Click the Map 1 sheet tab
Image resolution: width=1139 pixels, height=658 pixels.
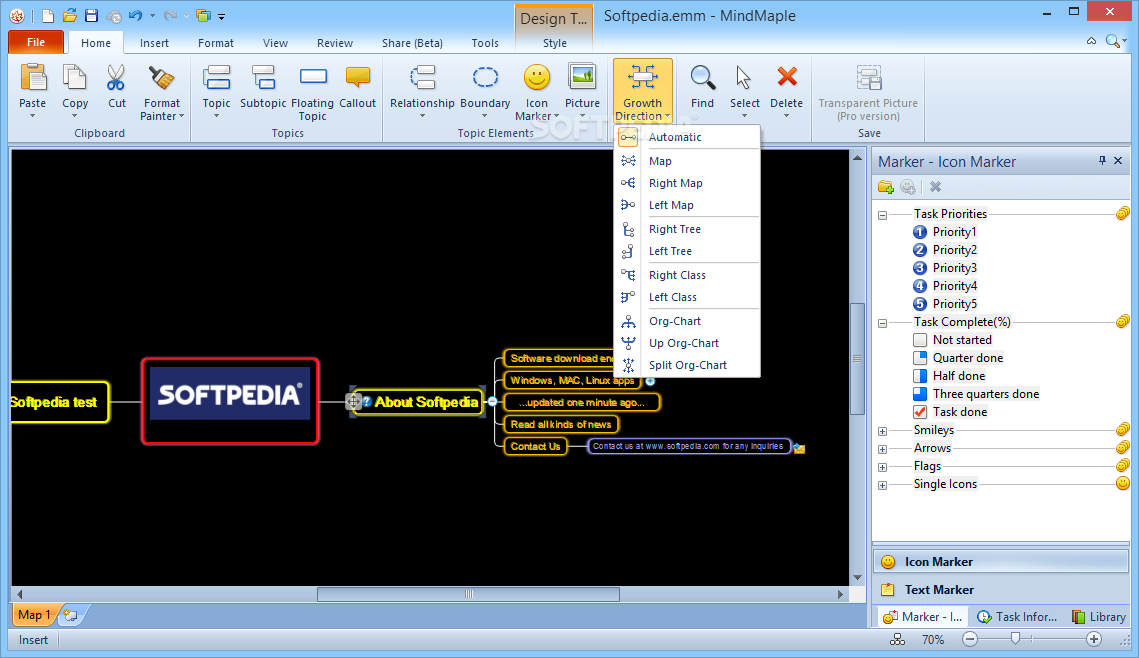click(x=34, y=615)
